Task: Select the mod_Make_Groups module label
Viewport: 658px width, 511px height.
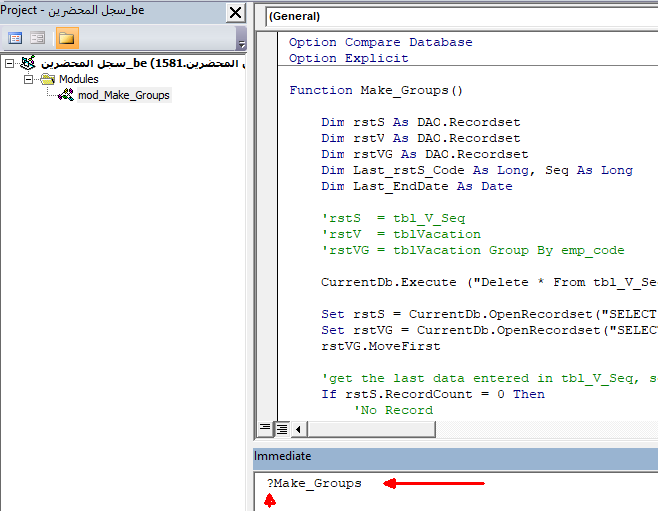Action: (124, 95)
